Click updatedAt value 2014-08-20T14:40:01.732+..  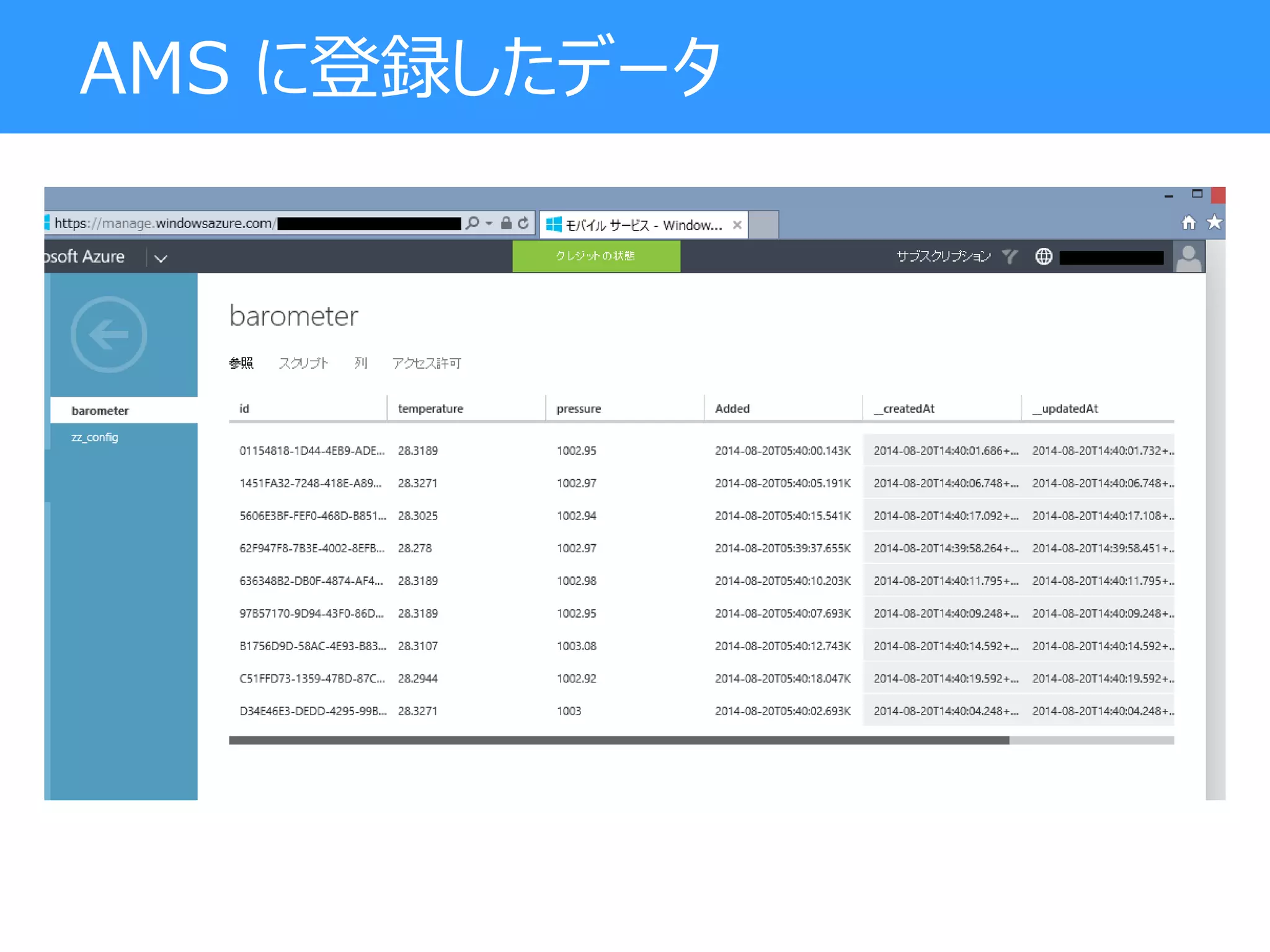tap(1103, 451)
